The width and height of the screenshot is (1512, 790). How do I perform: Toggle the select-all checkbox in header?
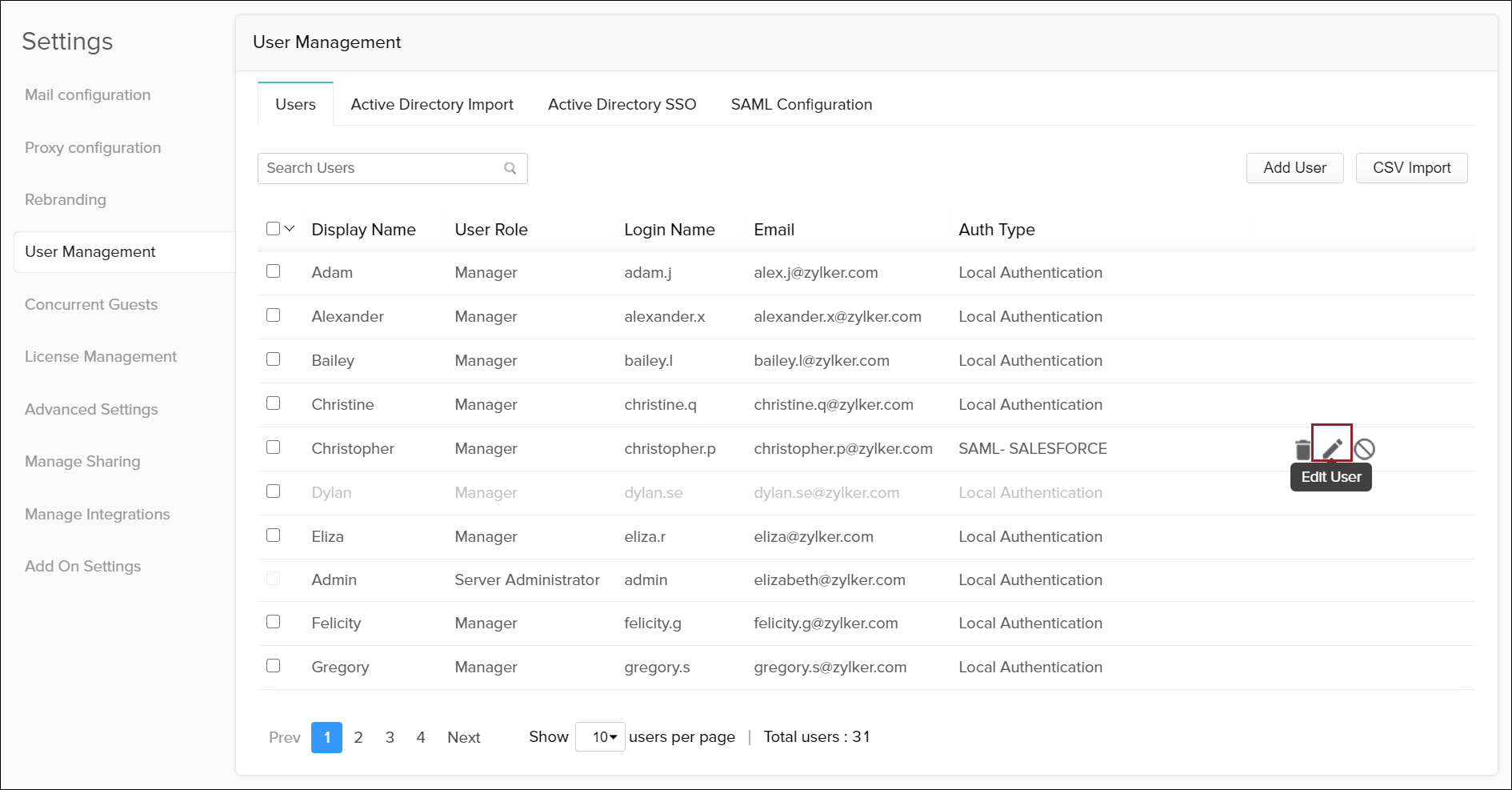click(x=273, y=229)
